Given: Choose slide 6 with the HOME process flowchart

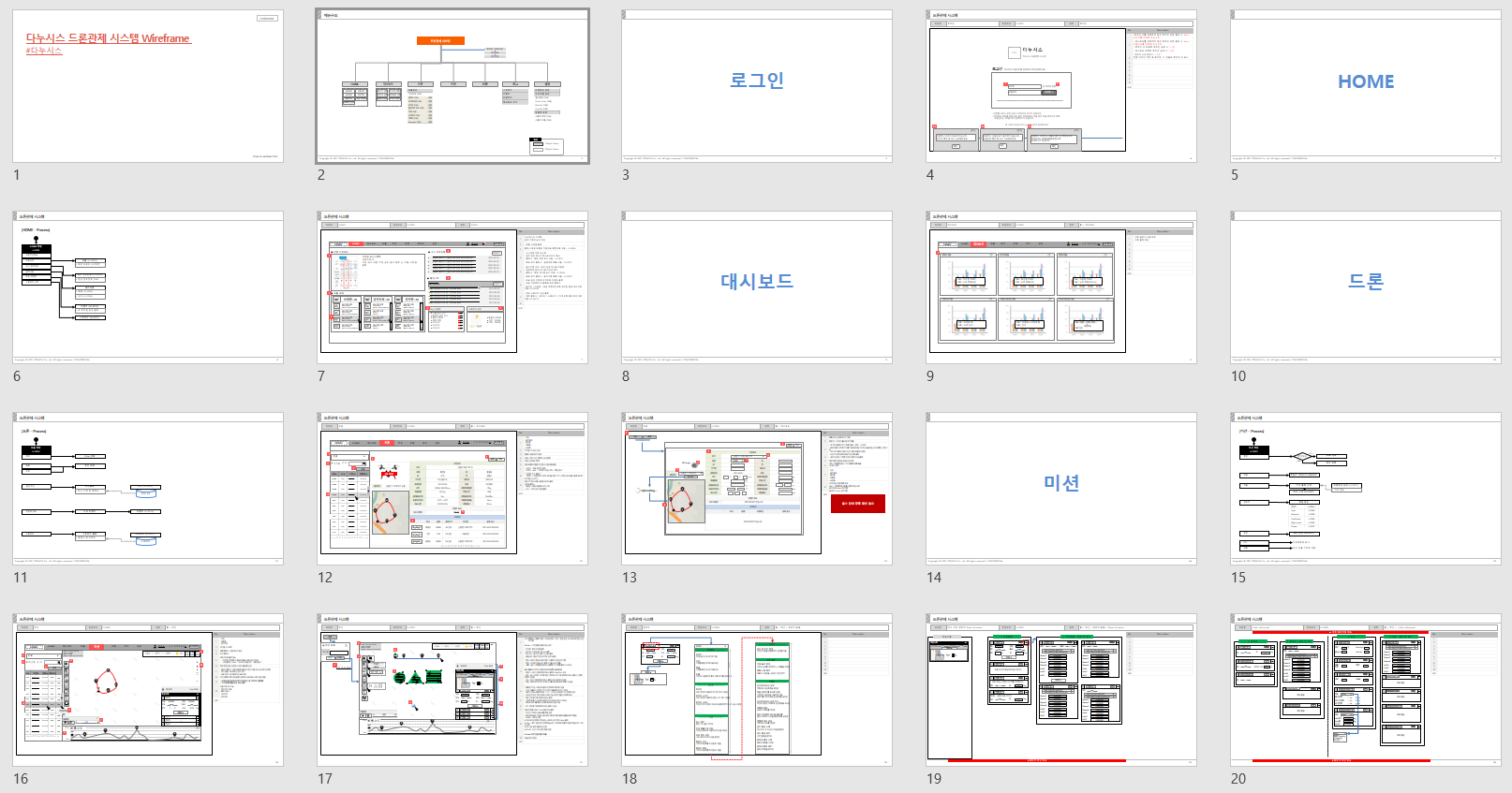Looking at the screenshot, I should [x=147, y=287].
